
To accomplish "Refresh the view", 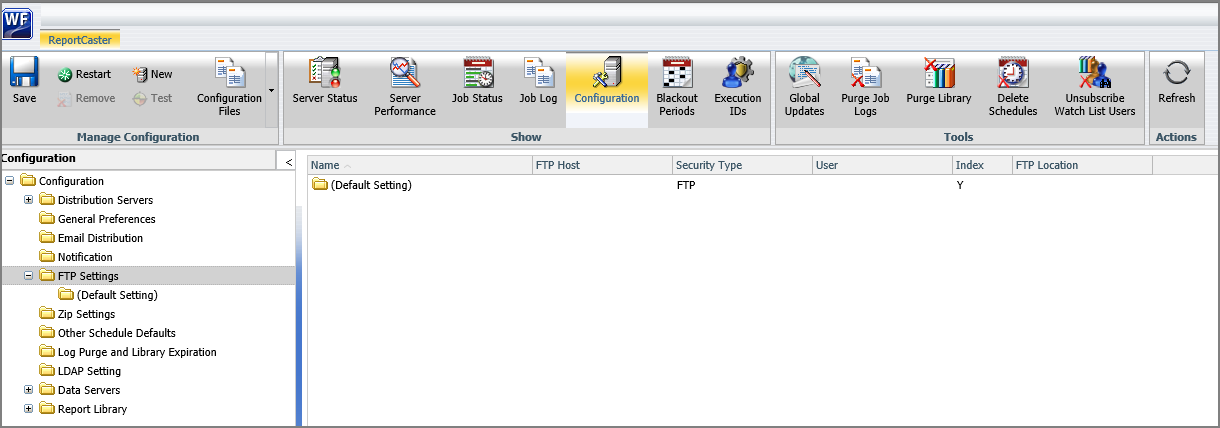I will 1177,81.
